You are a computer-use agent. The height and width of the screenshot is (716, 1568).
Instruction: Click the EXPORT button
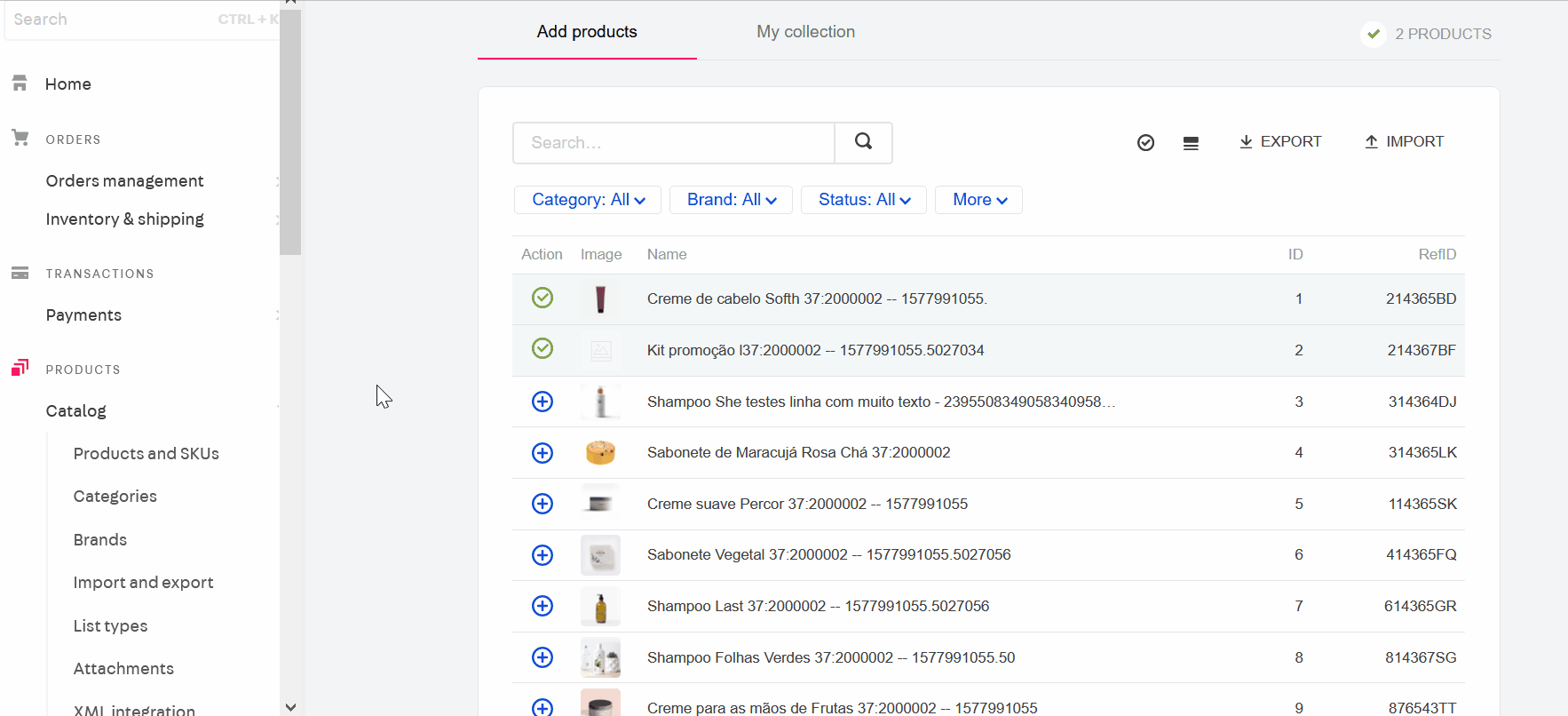coord(1280,142)
